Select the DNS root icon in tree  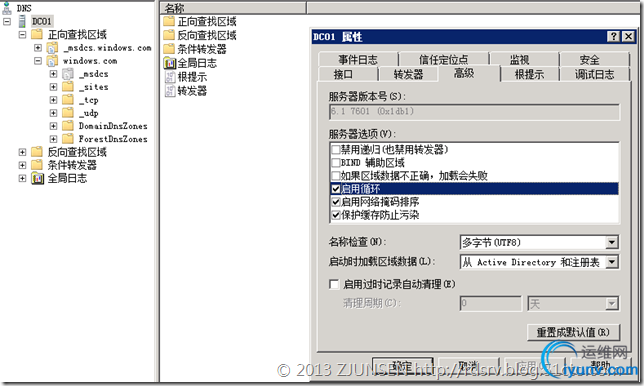(7, 7)
